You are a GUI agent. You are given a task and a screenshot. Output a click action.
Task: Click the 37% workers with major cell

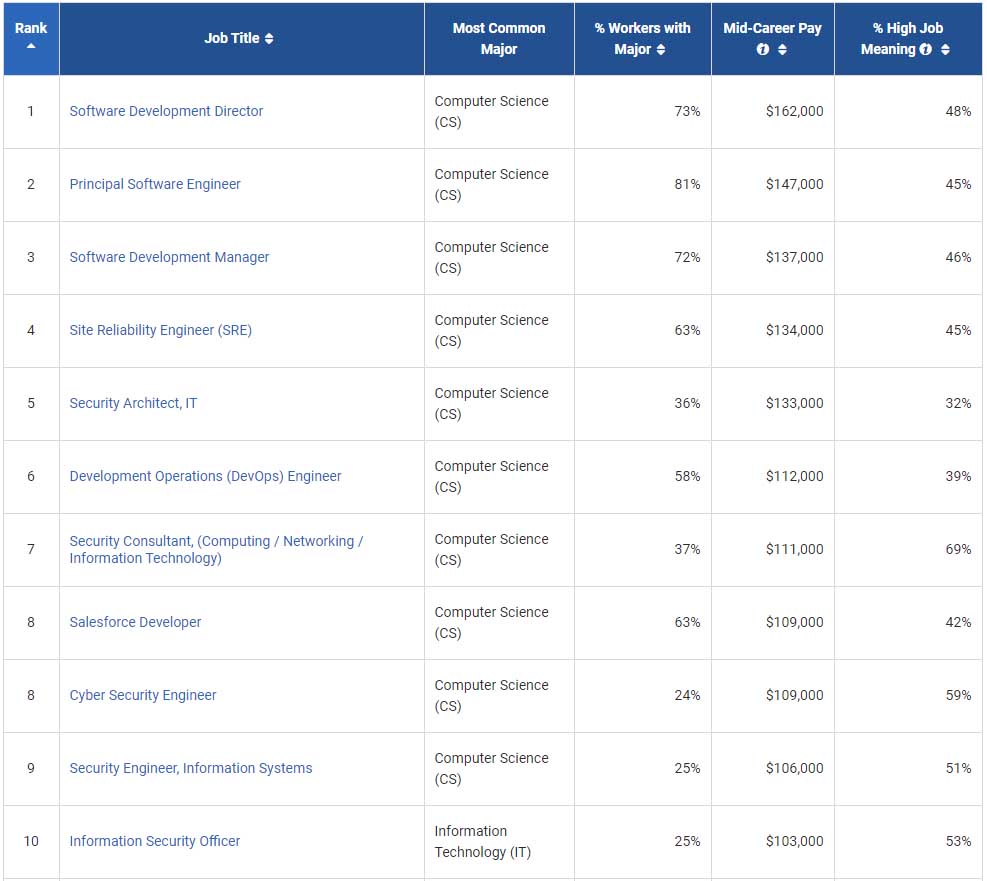(x=643, y=549)
